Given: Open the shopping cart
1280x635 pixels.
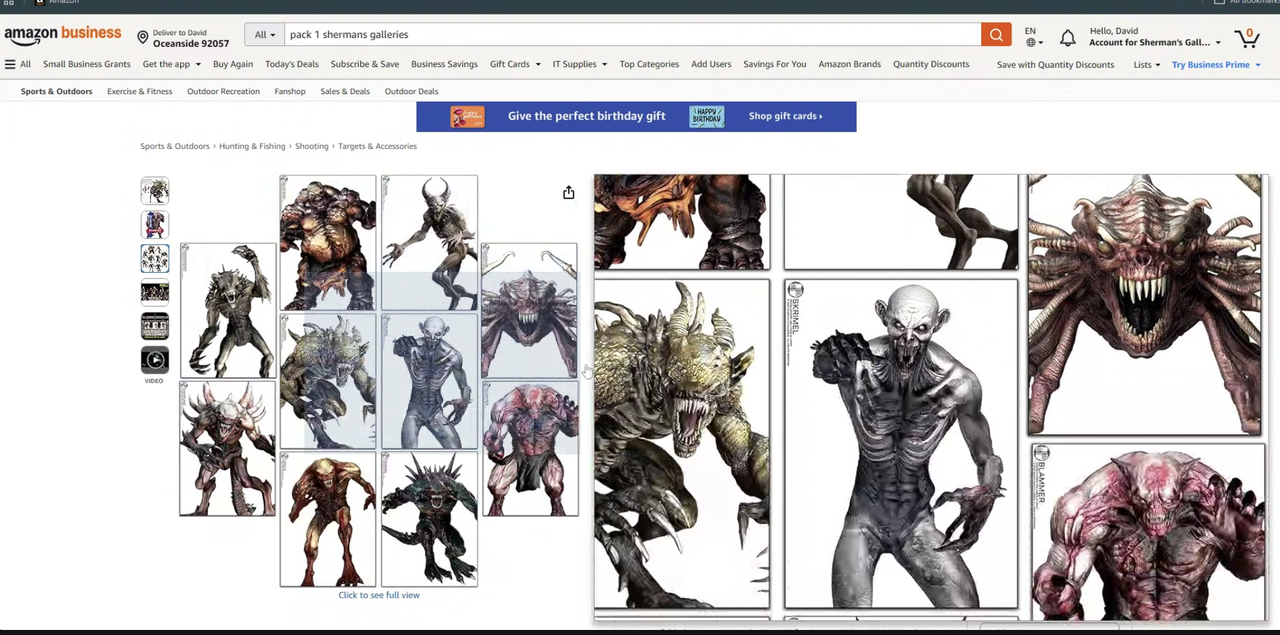Looking at the screenshot, I should (x=1246, y=38).
